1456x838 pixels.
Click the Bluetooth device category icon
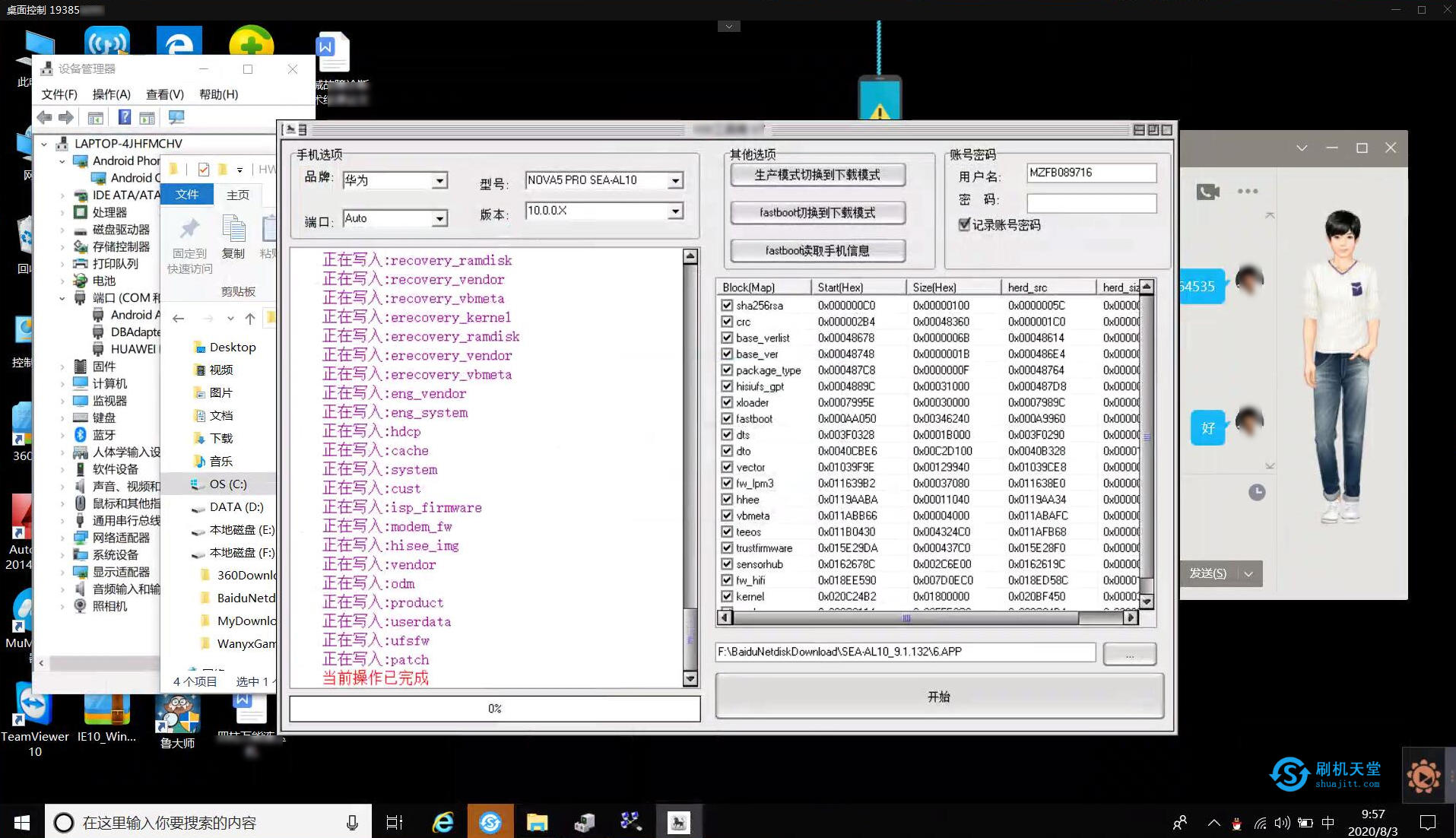(x=81, y=435)
